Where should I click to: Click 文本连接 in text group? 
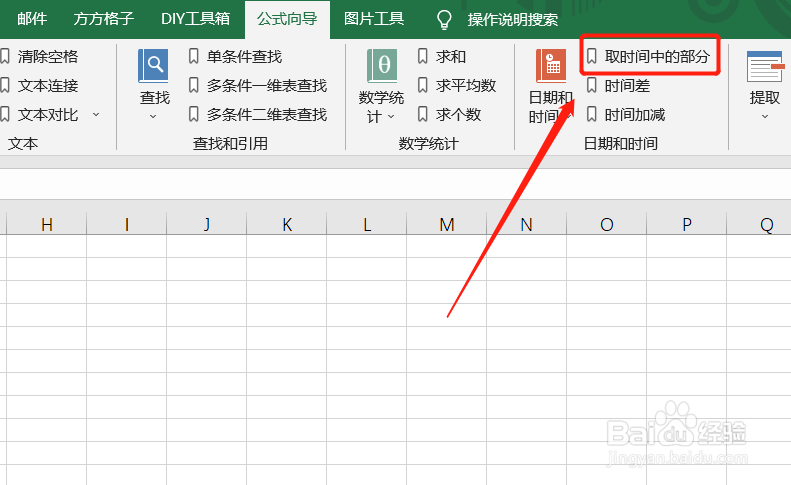coord(39,86)
